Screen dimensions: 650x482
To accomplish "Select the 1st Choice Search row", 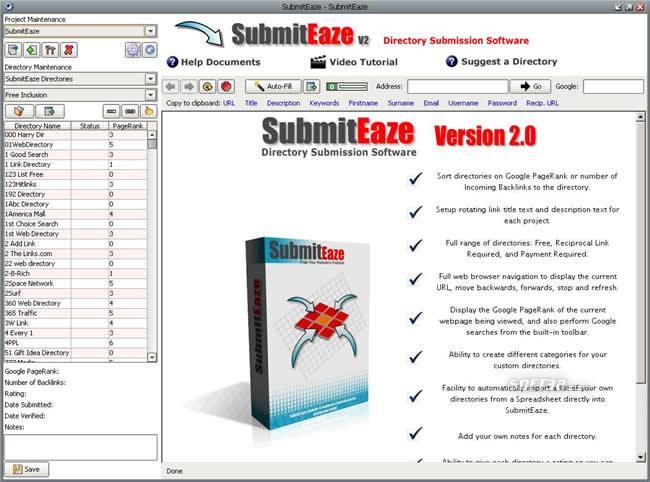I will coord(75,224).
